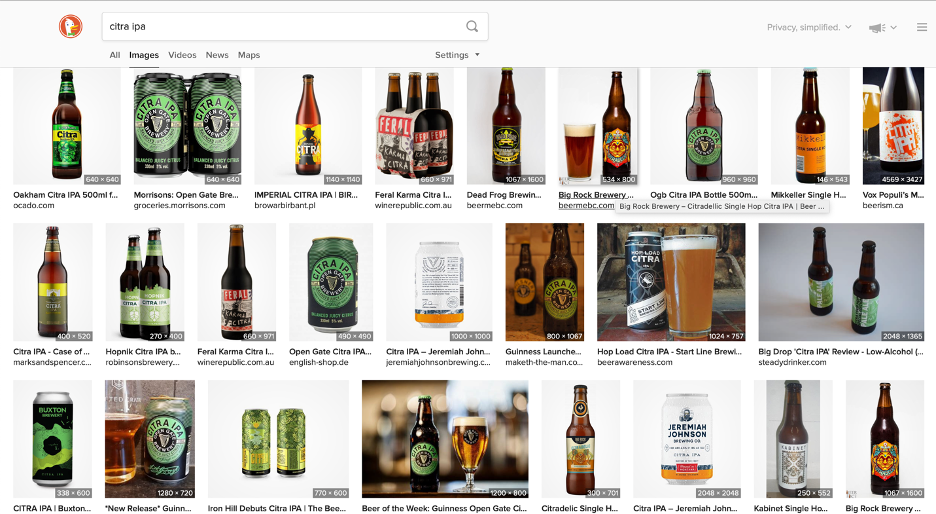Open the Feral Karma Citra four-pack image

[414, 126]
